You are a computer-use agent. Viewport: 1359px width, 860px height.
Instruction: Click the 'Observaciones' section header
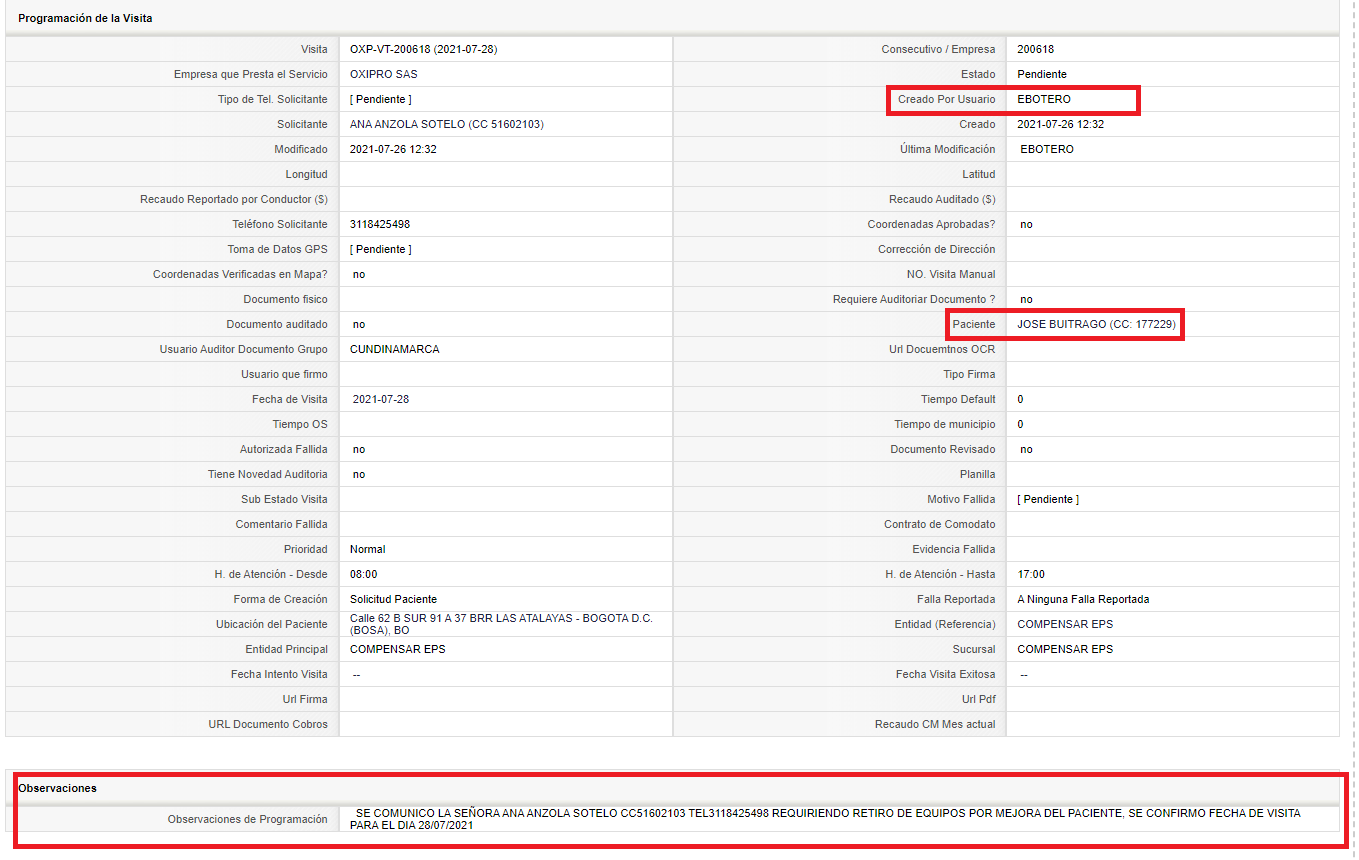point(57,788)
